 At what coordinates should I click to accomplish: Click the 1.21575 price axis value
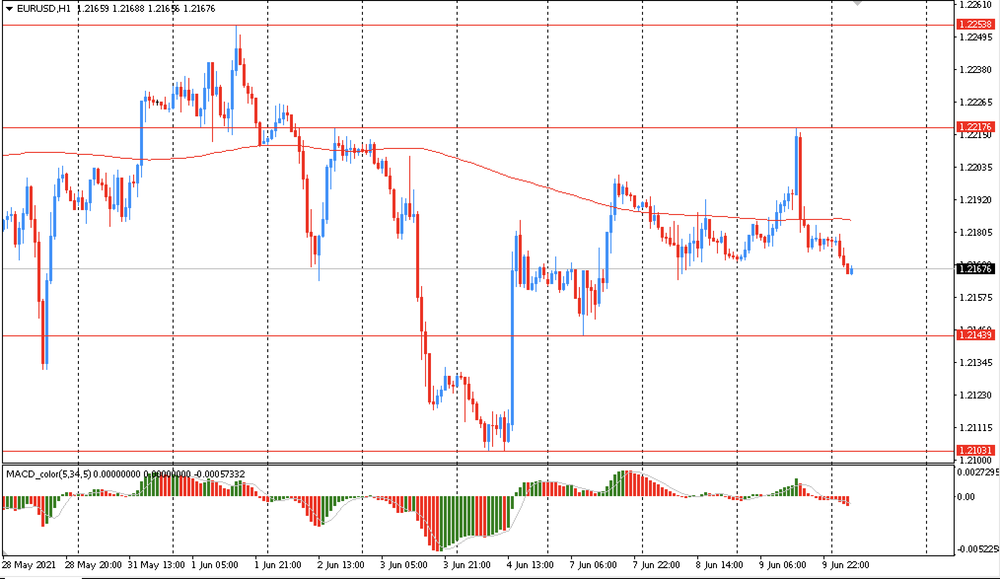(x=976, y=298)
